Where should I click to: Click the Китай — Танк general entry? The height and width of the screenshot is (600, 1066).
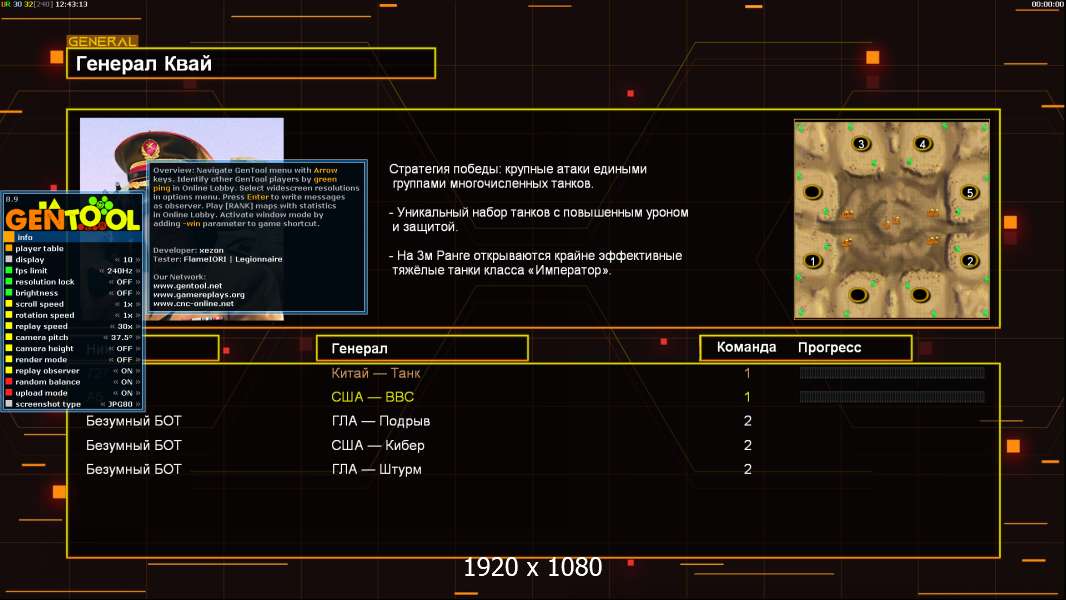coord(376,372)
